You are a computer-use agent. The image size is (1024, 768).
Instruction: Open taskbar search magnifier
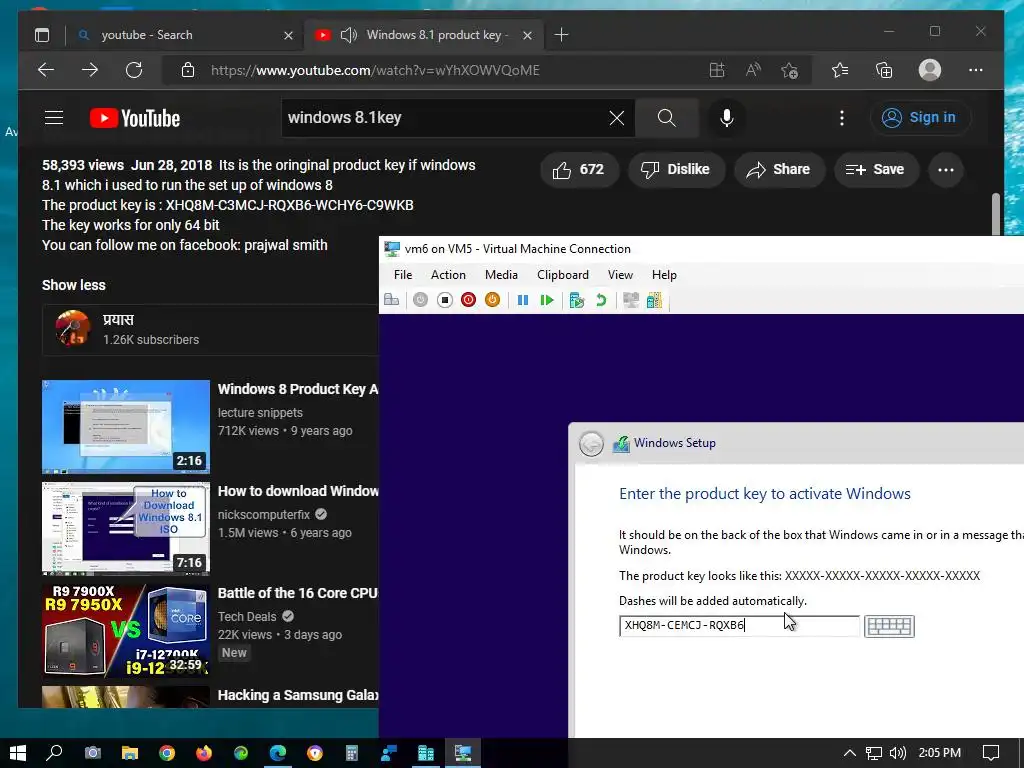(x=54, y=753)
